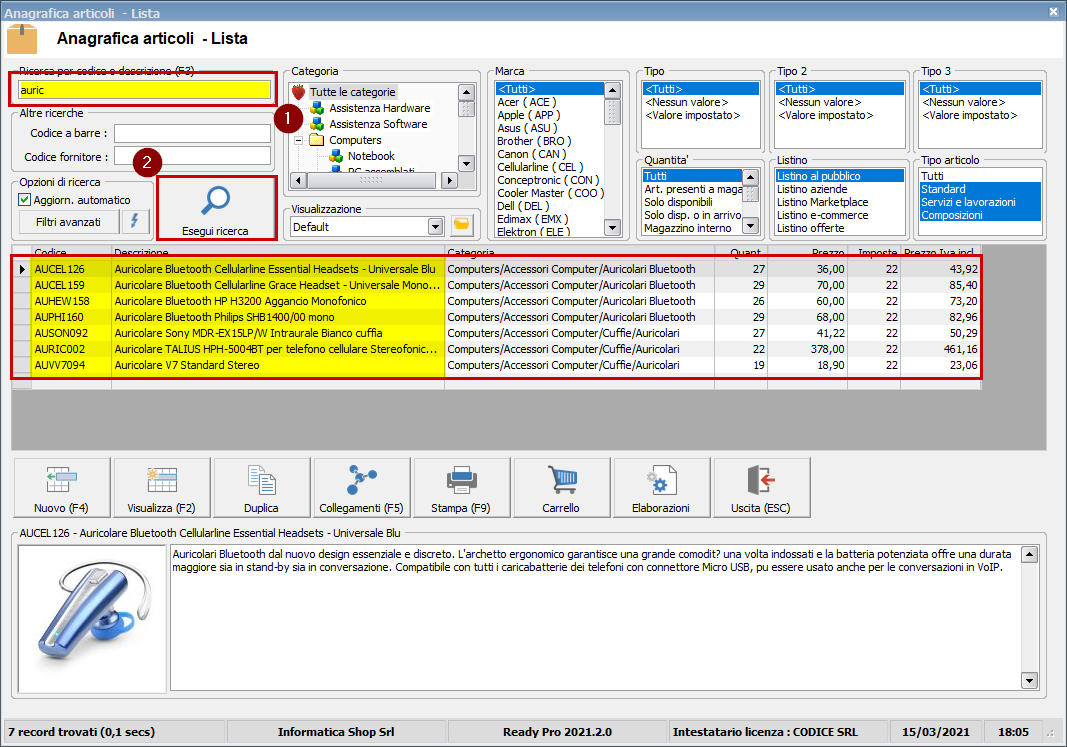The width and height of the screenshot is (1067, 747).
Task: Click the Filtri avanzati button
Action: pyautogui.click(x=68, y=221)
